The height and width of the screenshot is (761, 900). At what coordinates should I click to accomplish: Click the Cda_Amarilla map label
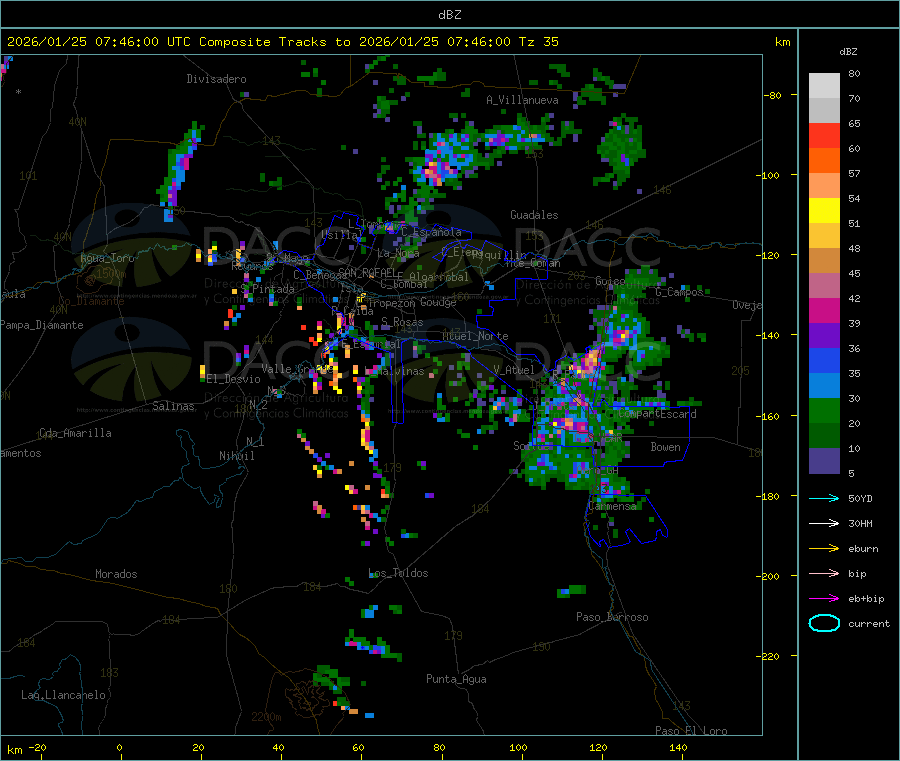75,433
